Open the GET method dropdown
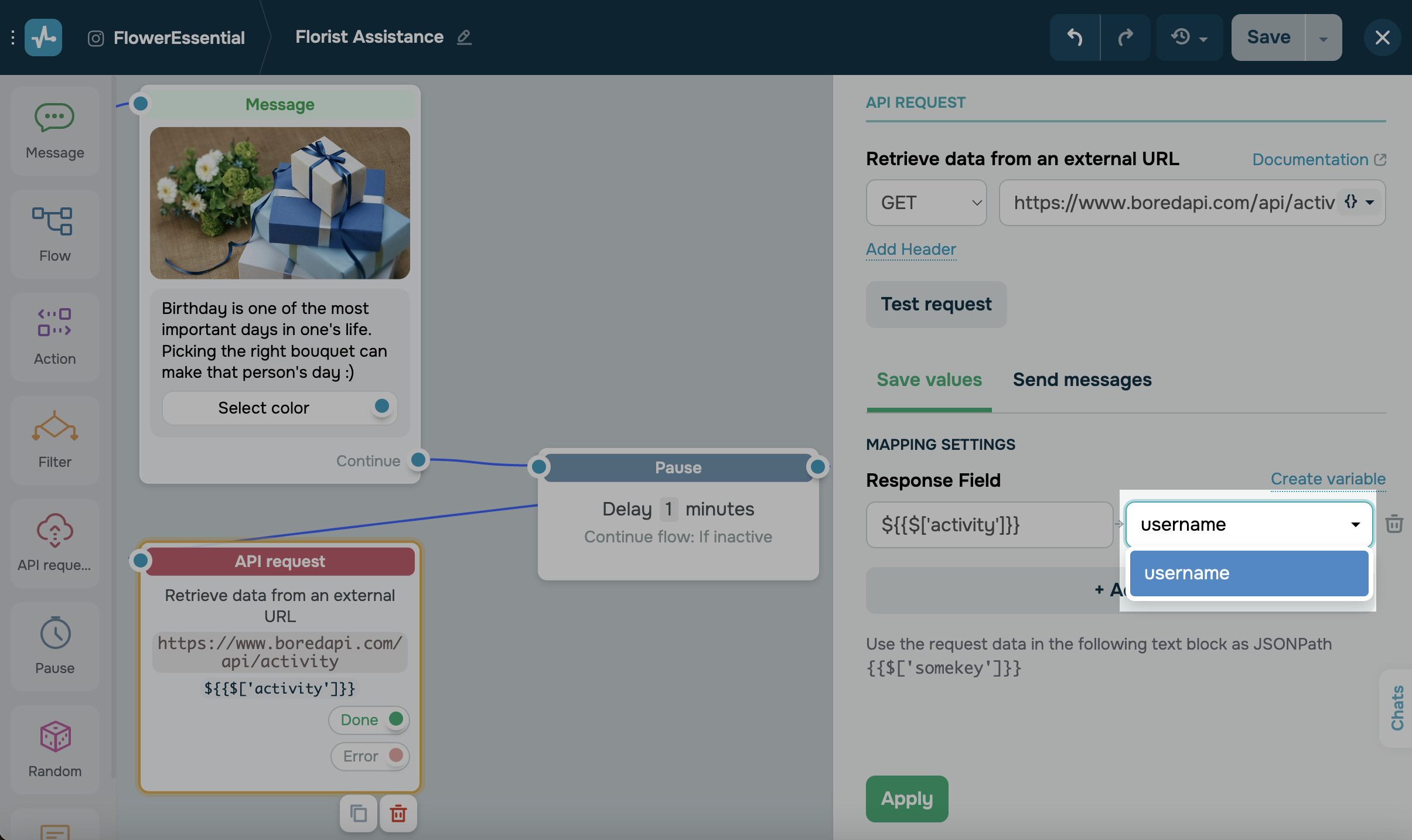1412x840 pixels. coord(926,203)
